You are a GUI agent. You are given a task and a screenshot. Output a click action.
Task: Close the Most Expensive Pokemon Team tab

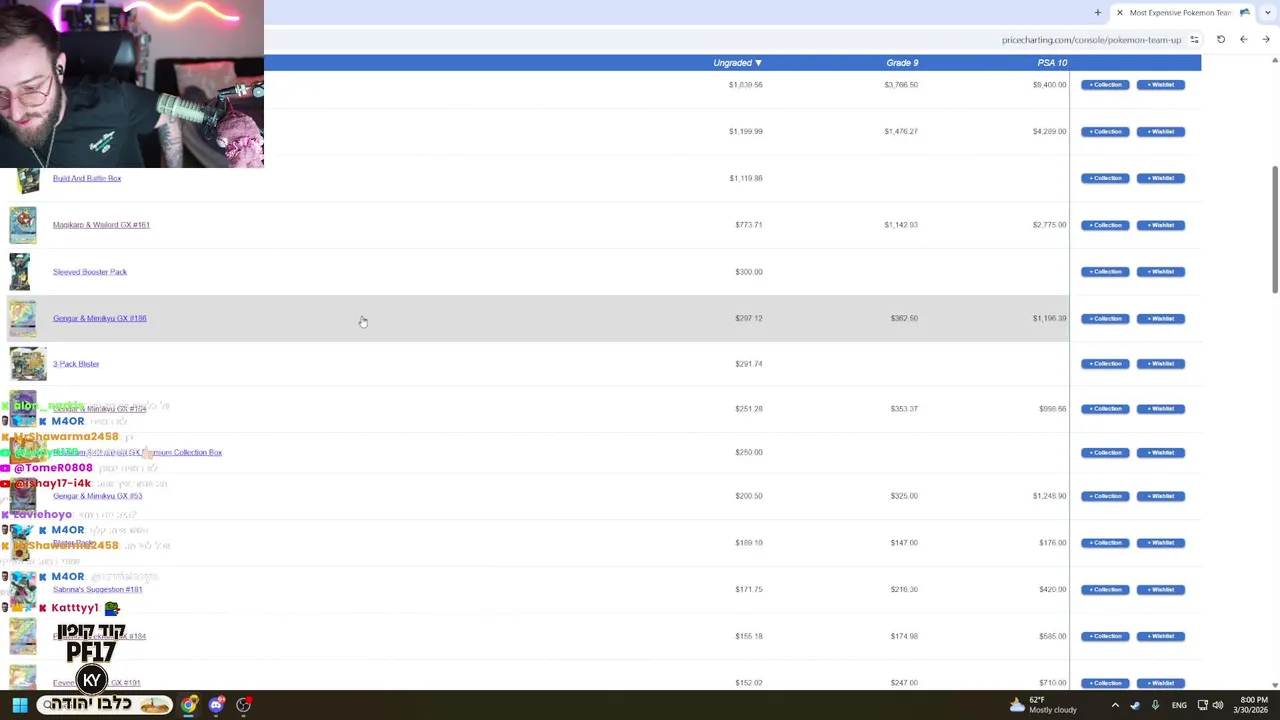point(1119,13)
